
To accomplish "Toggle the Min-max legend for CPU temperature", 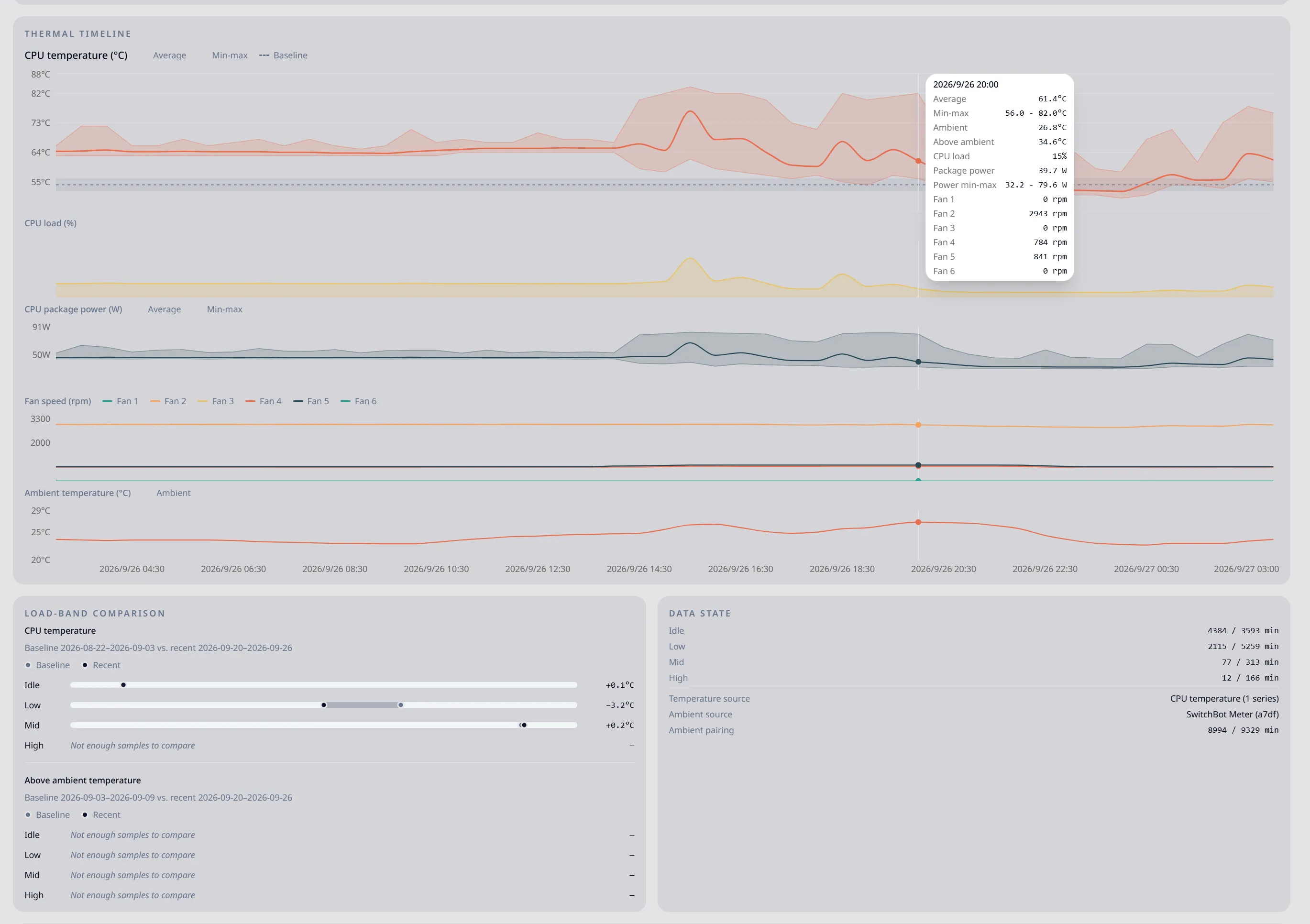I will click(x=230, y=55).
